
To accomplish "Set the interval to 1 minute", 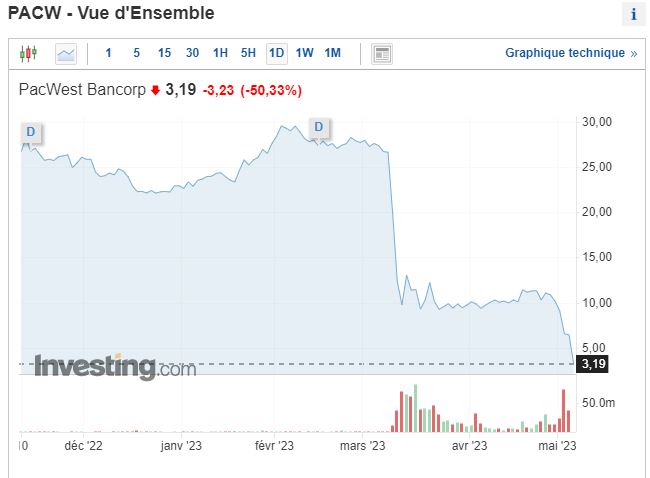I will 108,53.
